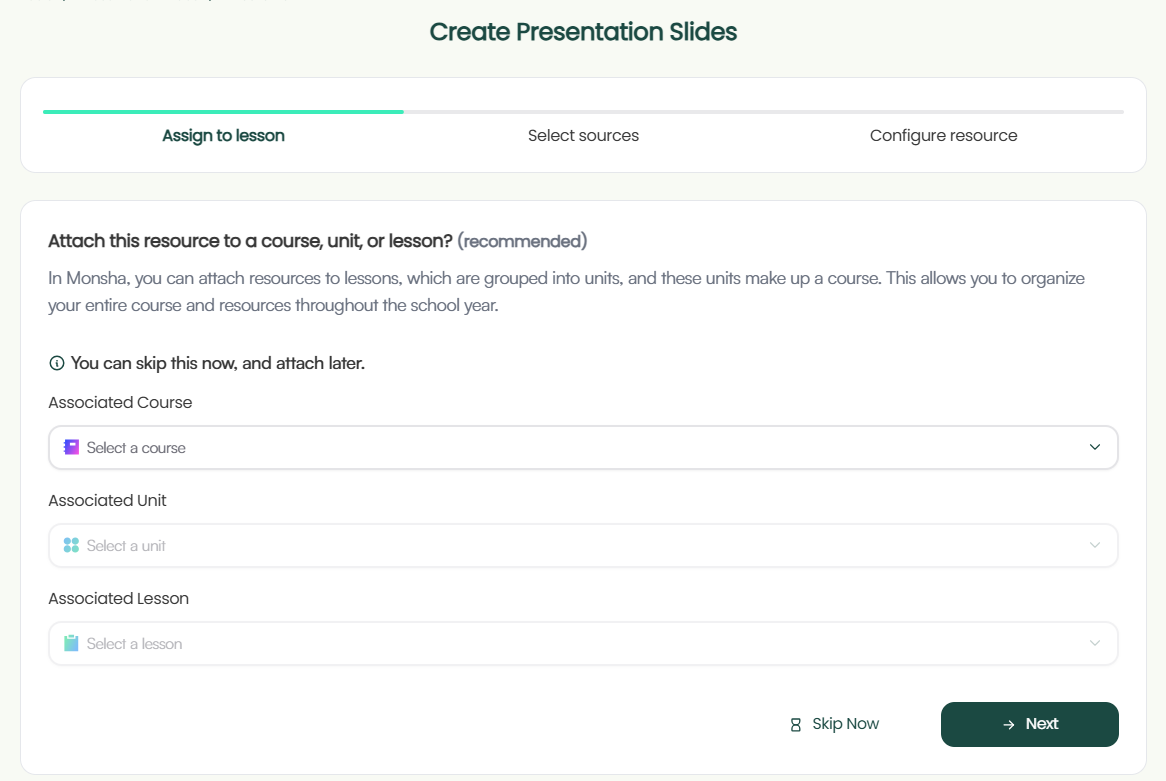This screenshot has height=781, width=1166.
Task: Click the teal lesson clipboard icon
Action: coord(71,644)
